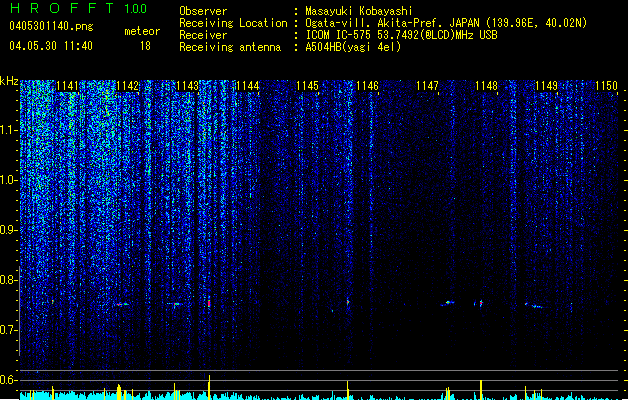The width and height of the screenshot is (629, 400).
Task: Click the meteor echo below the 1148 marker
Action: [x=480, y=304]
